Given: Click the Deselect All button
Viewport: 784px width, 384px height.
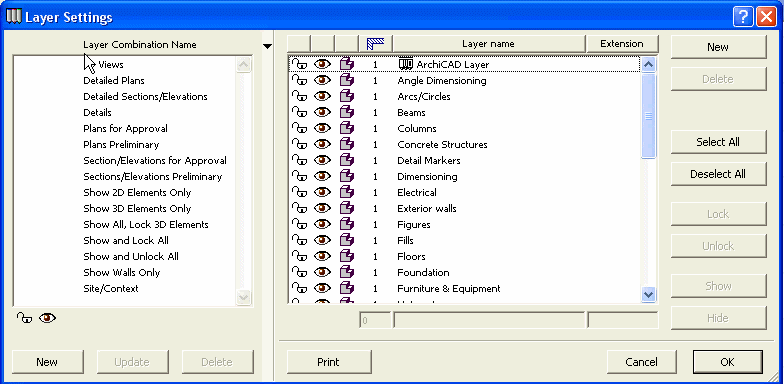Looking at the screenshot, I should pyautogui.click(x=718, y=174).
